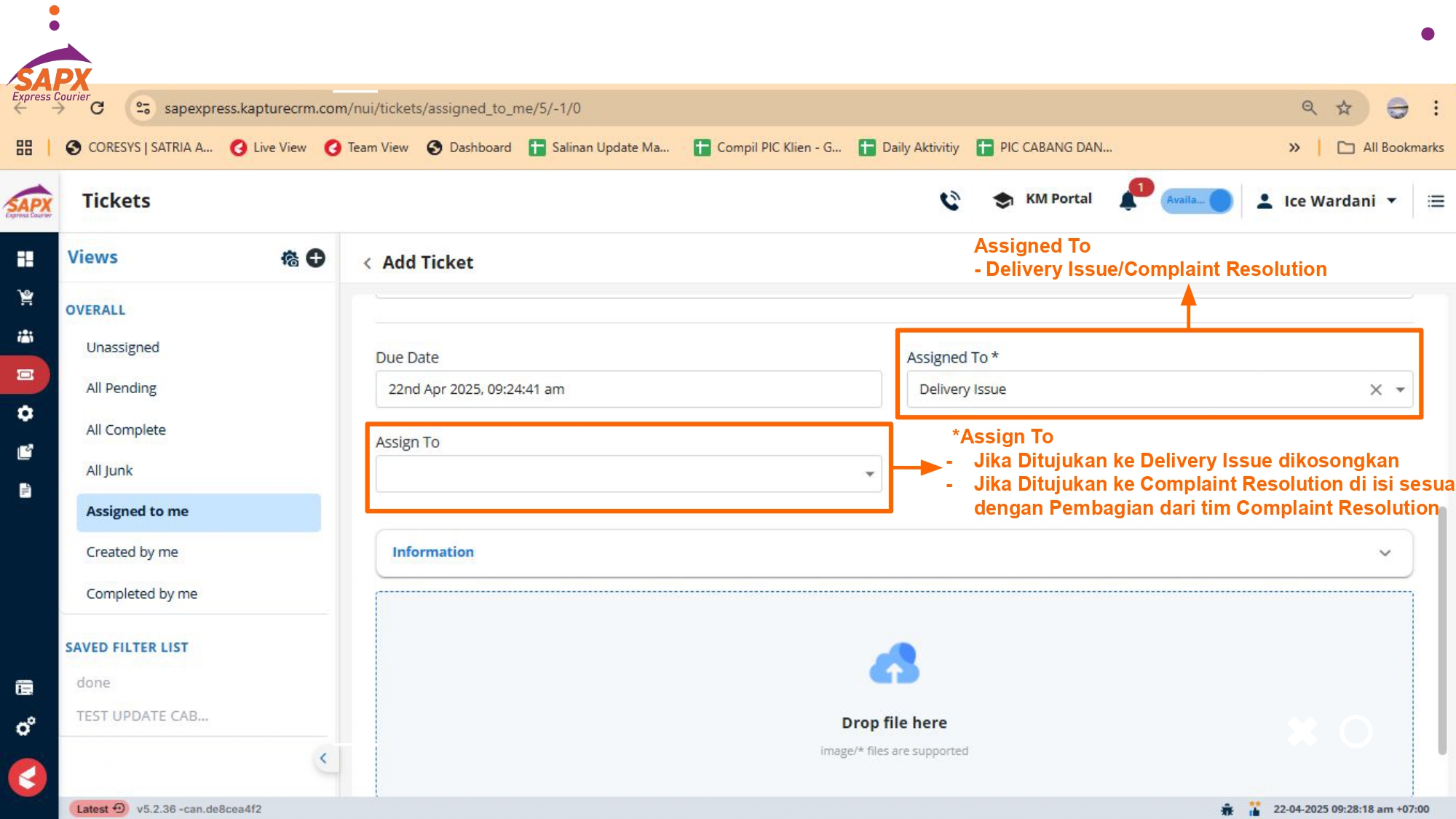Collapse the Views side panel
Viewport: 1456px width, 819px height.
click(x=323, y=759)
